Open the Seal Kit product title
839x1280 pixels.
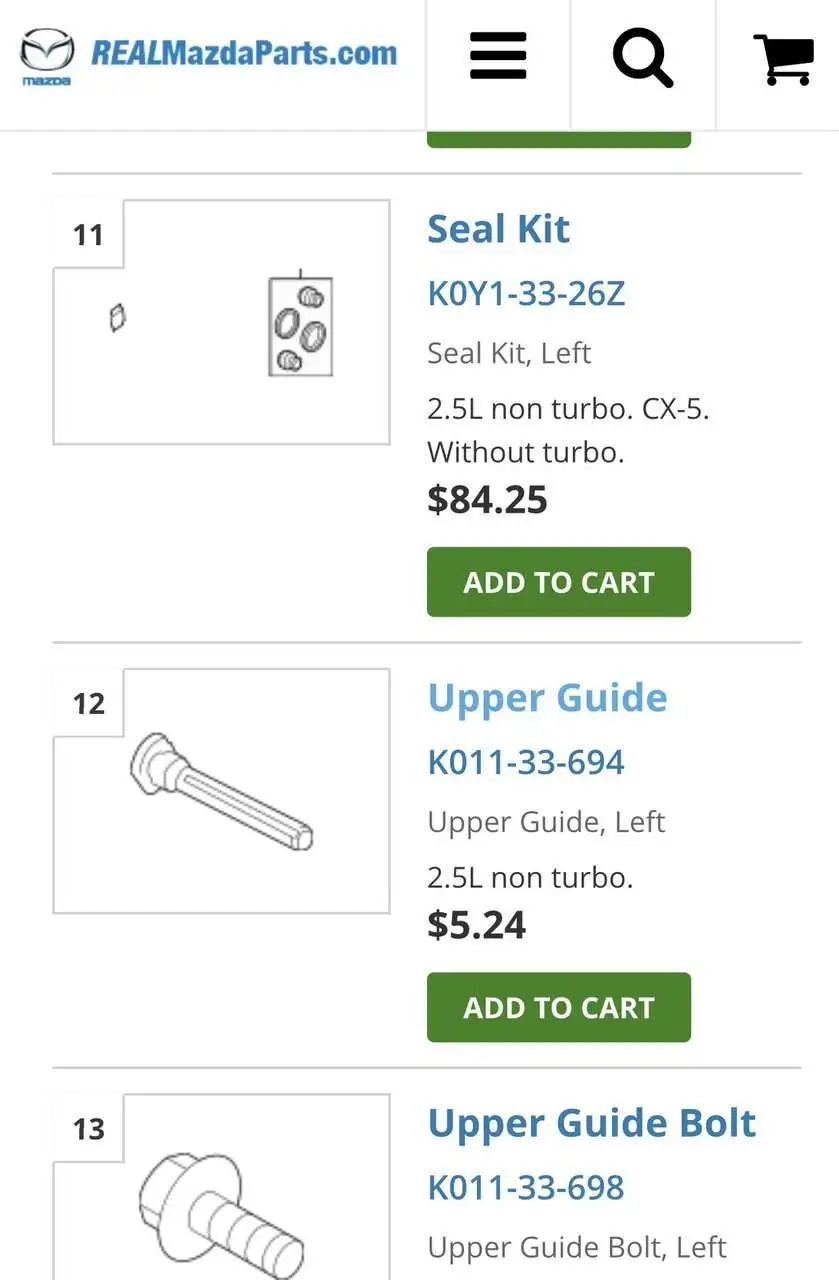[x=498, y=229]
